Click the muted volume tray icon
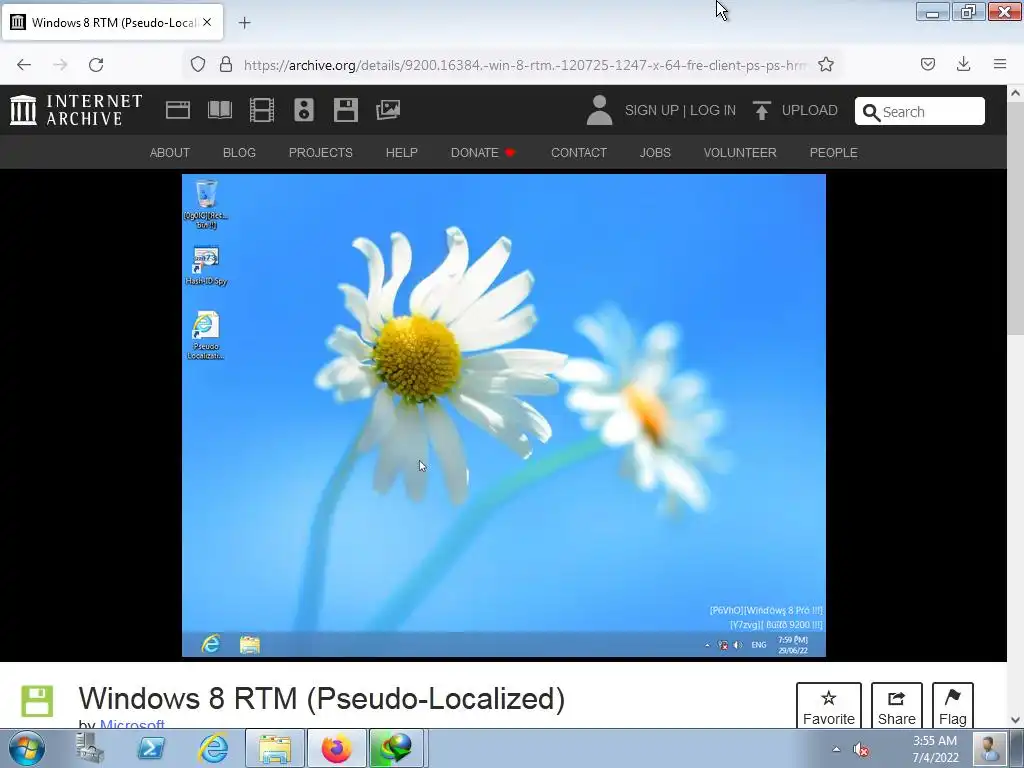Image resolution: width=1024 pixels, height=768 pixels. point(861,750)
